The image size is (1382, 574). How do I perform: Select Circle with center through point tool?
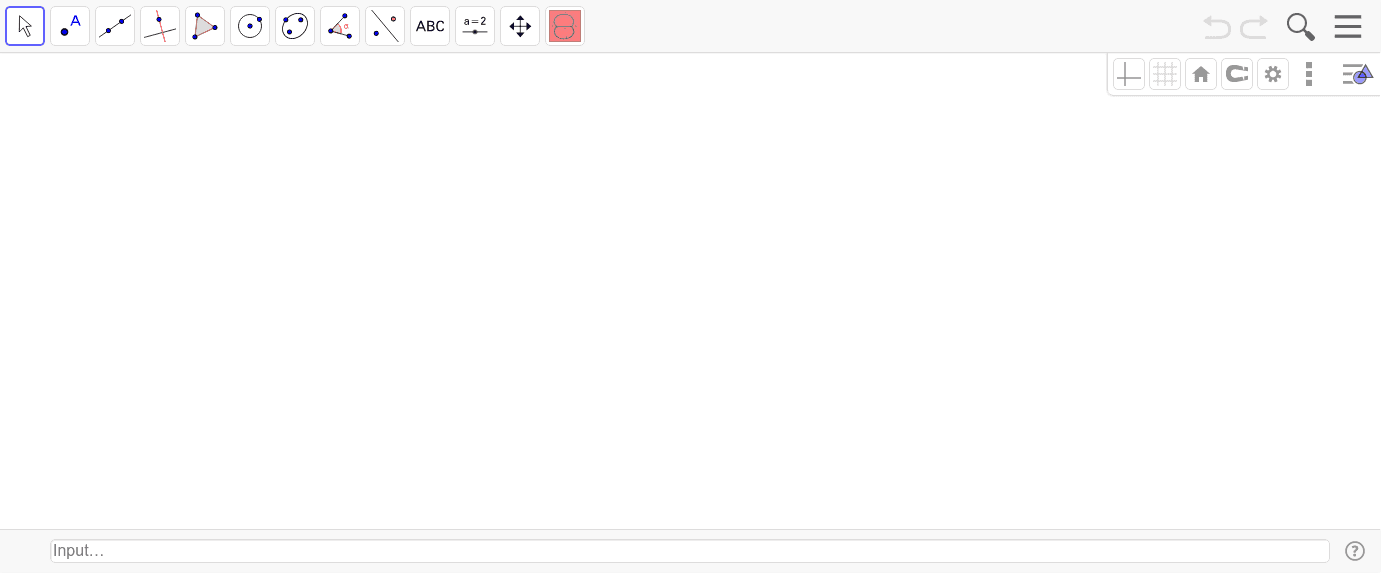tap(250, 26)
